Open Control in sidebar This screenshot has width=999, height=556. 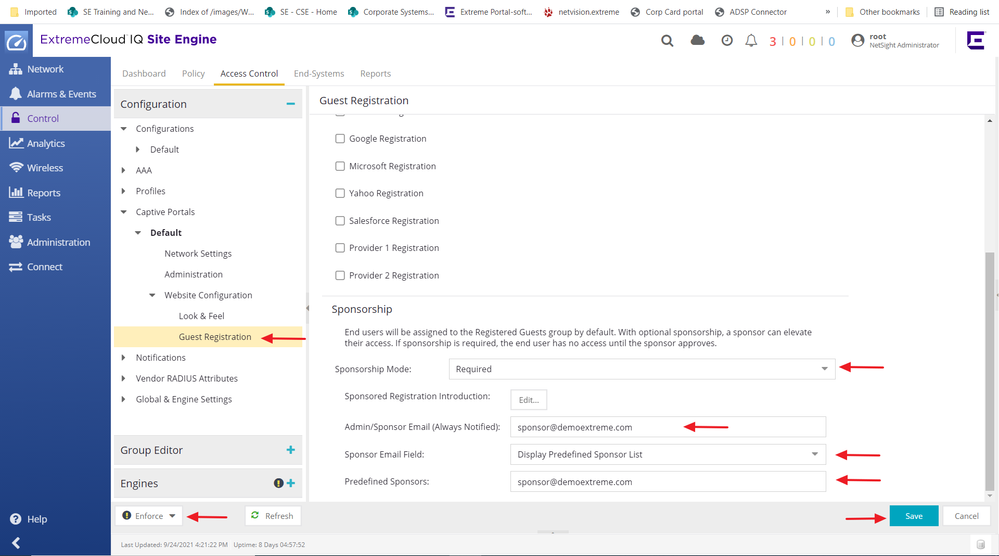[x=55, y=118]
